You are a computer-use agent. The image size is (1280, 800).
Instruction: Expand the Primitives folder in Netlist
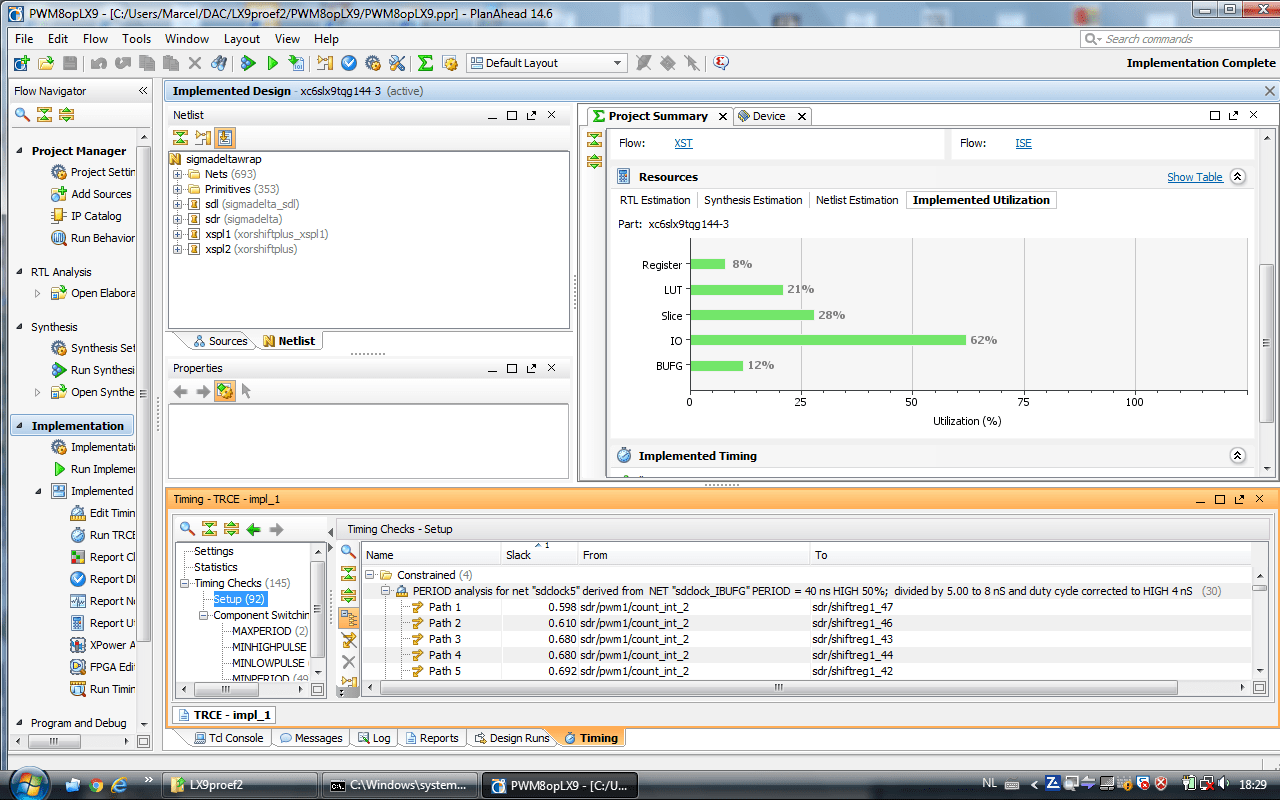[x=178, y=190]
